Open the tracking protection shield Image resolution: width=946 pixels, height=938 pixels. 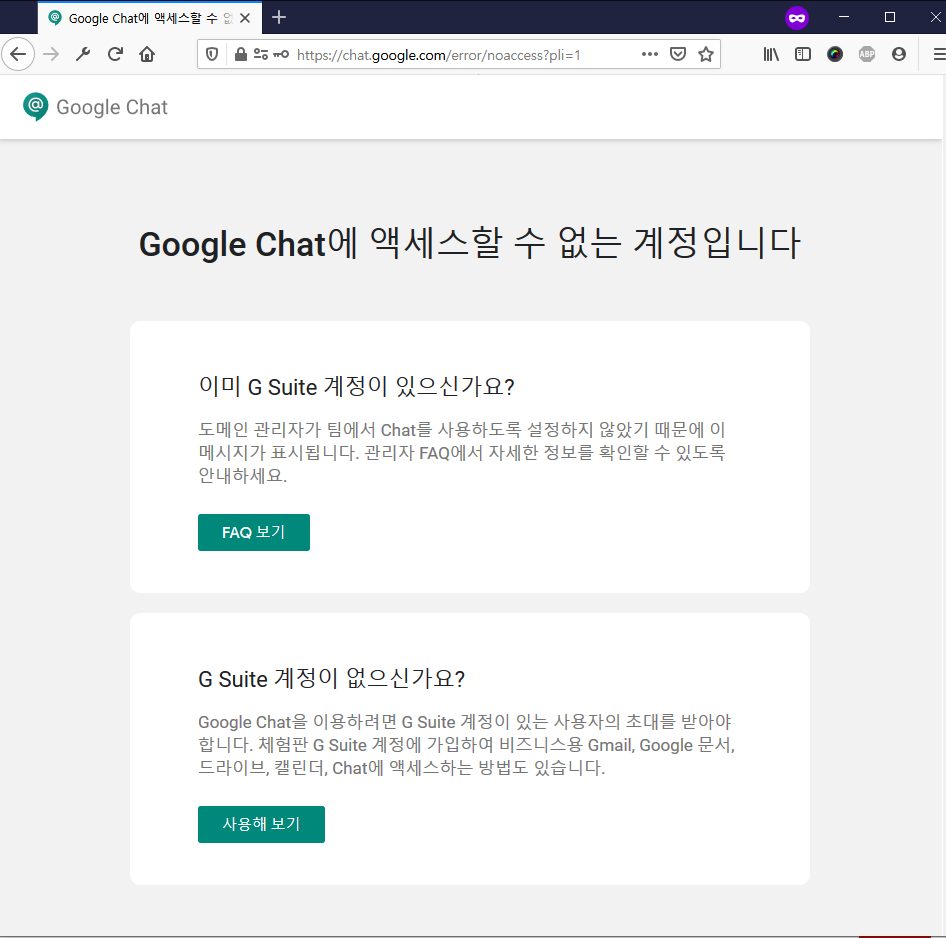point(212,55)
